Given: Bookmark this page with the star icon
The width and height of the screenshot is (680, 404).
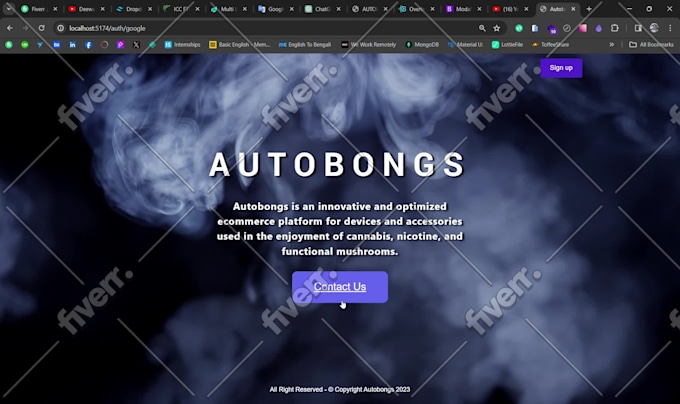Looking at the screenshot, I should [497, 28].
